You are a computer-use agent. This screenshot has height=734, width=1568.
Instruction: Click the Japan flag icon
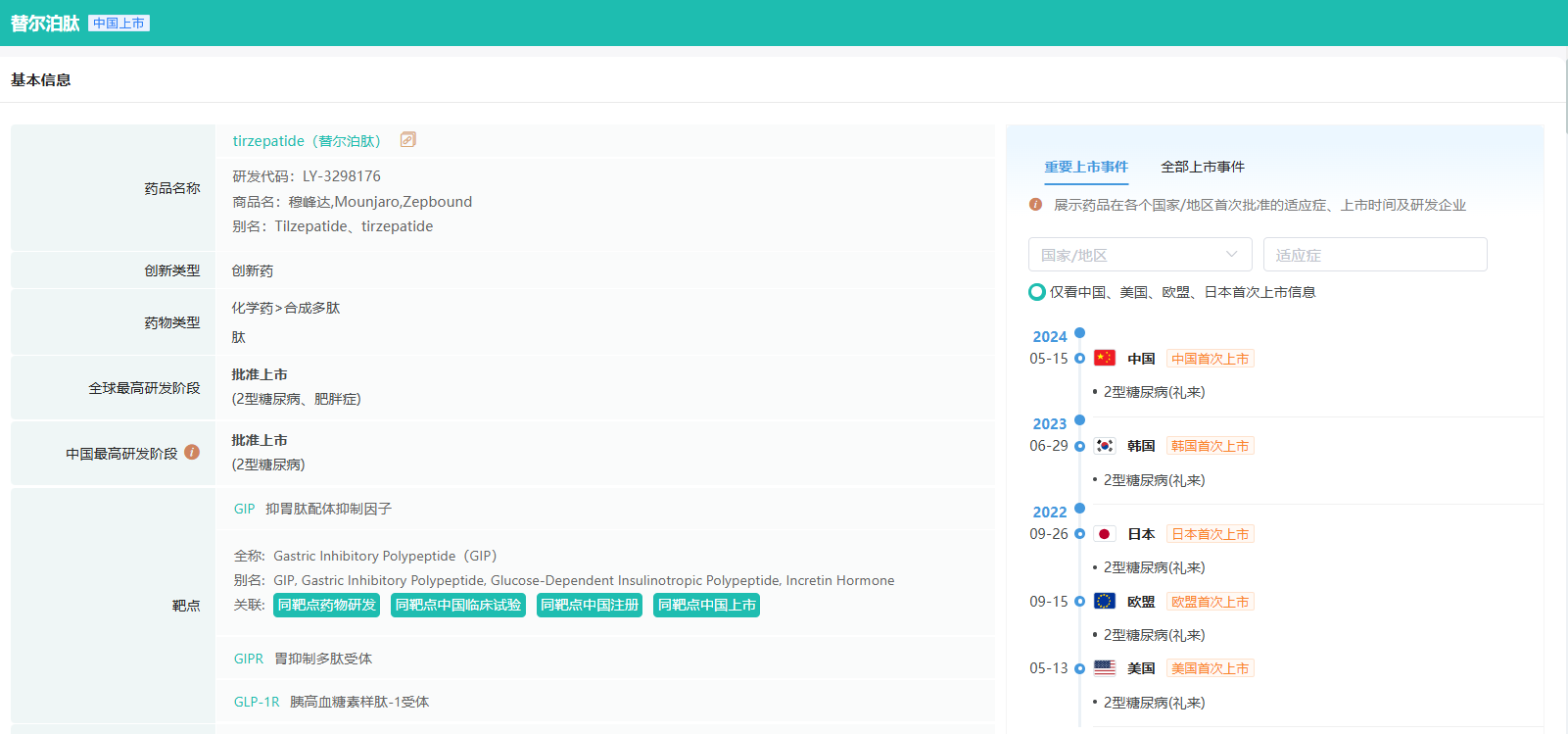[1105, 534]
